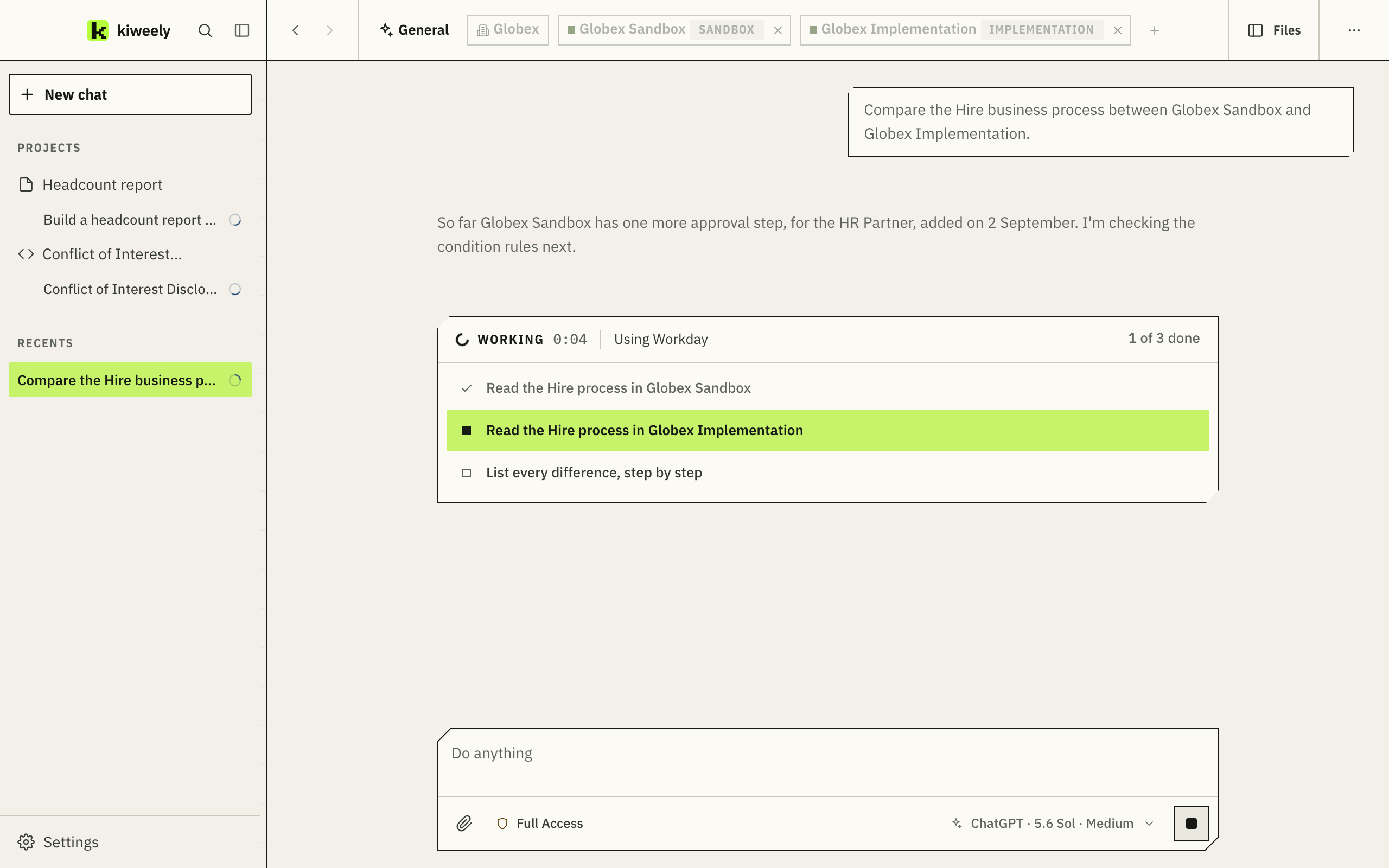Stop the running task
This screenshot has width=1389, height=868.
click(1191, 823)
